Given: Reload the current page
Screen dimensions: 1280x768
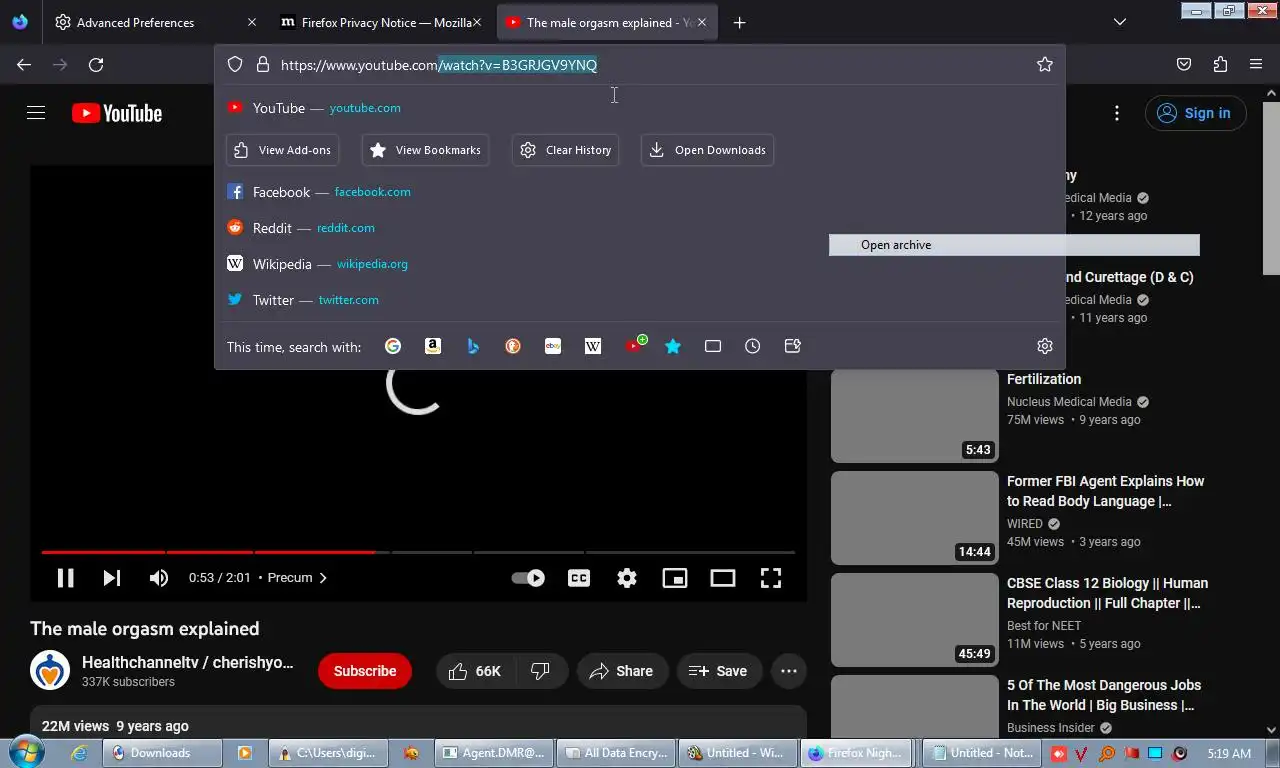Looking at the screenshot, I should click(x=96, y=65).
